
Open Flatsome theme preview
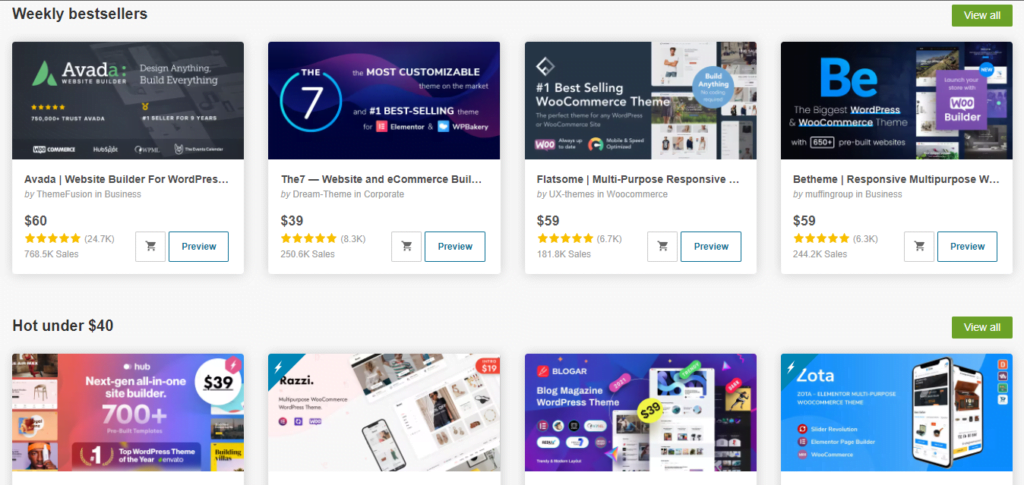[711, 246]
